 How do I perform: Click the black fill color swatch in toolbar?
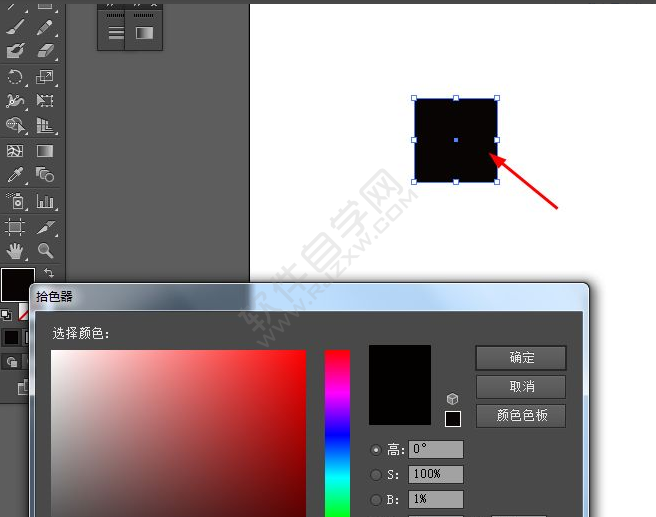coord(18,284)
